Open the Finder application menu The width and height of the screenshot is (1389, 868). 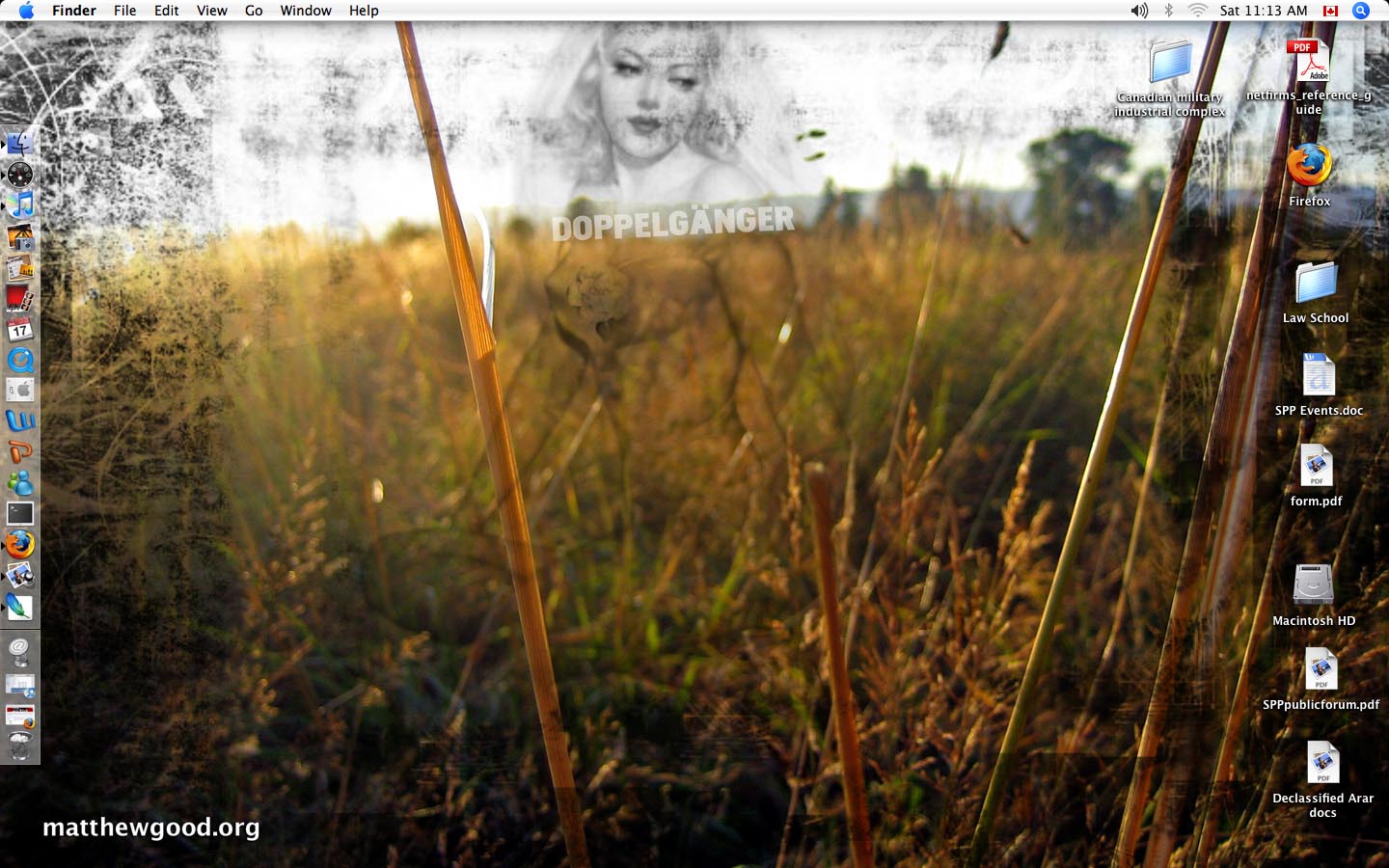click(x=74, y=11)
